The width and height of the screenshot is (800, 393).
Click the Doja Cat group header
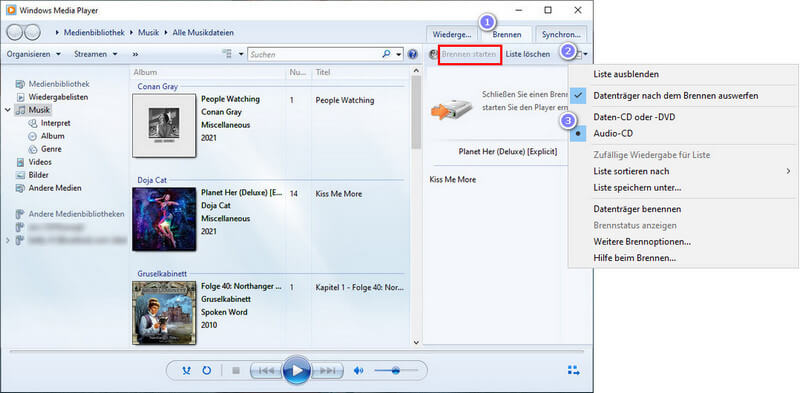click(x=152, y=180)
